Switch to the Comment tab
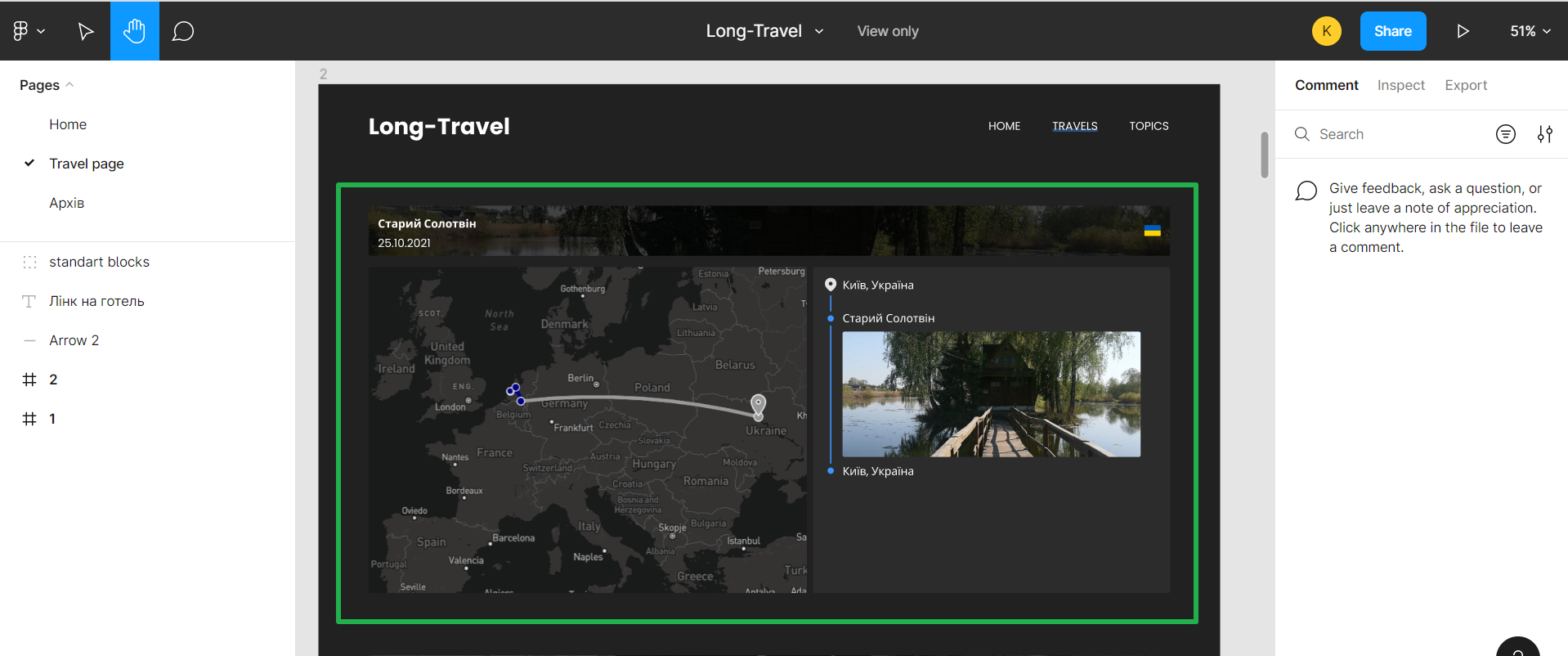The width and height of the screenshot is (1568, 656). tap(1326, 85)
